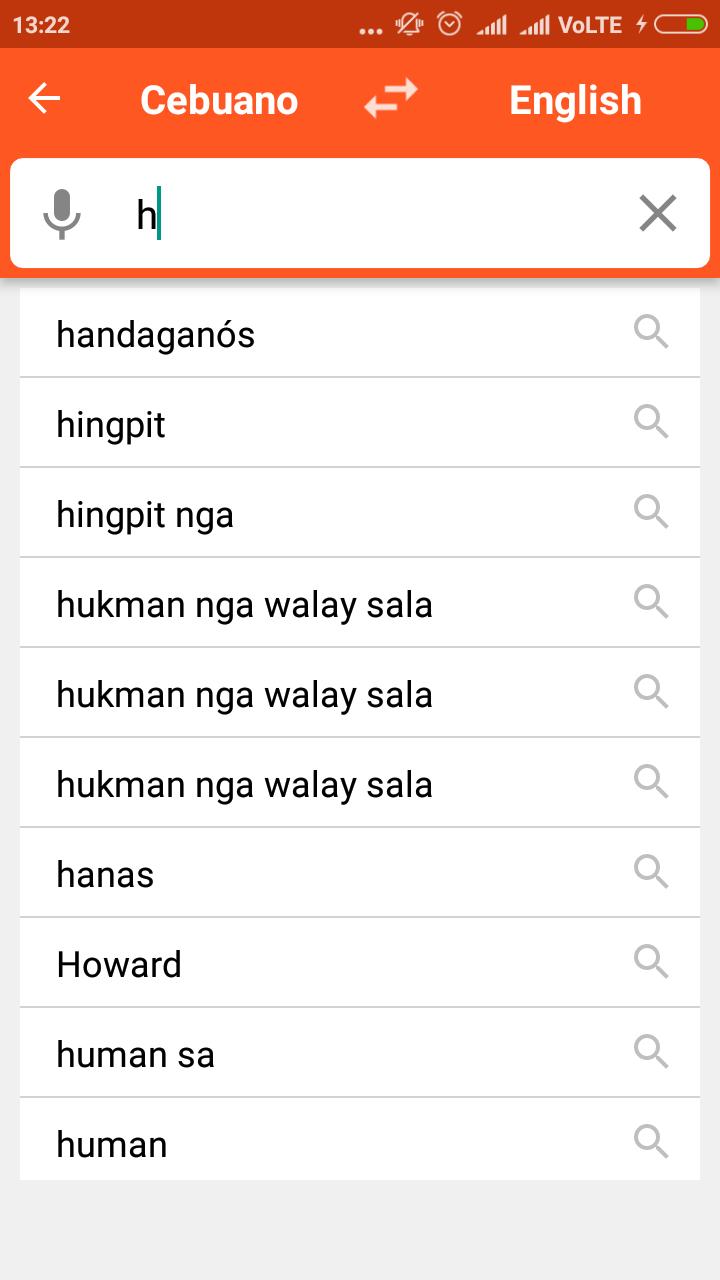Viewport: 720px width, 1280px height.
Task: Choose the handaganós suggestion
Action: pyautogui.click(x=360, y=333)
